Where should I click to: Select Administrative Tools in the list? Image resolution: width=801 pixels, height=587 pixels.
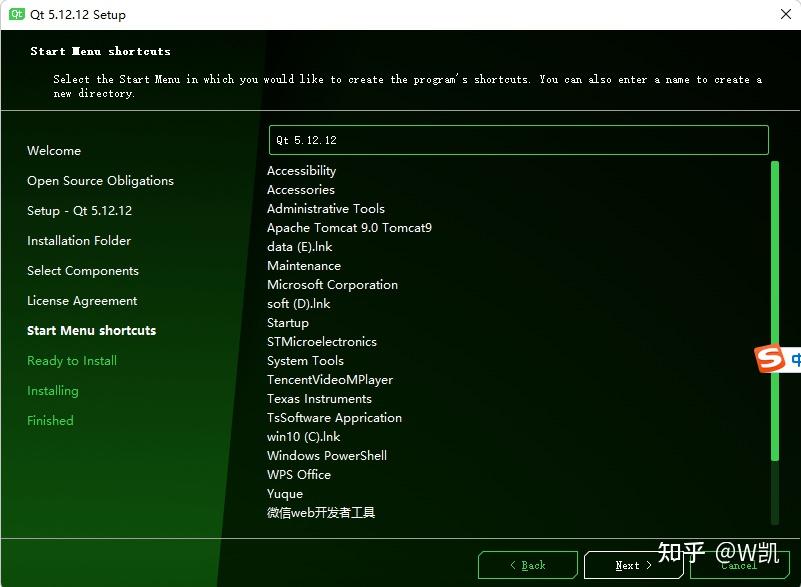tap(326, 208)
